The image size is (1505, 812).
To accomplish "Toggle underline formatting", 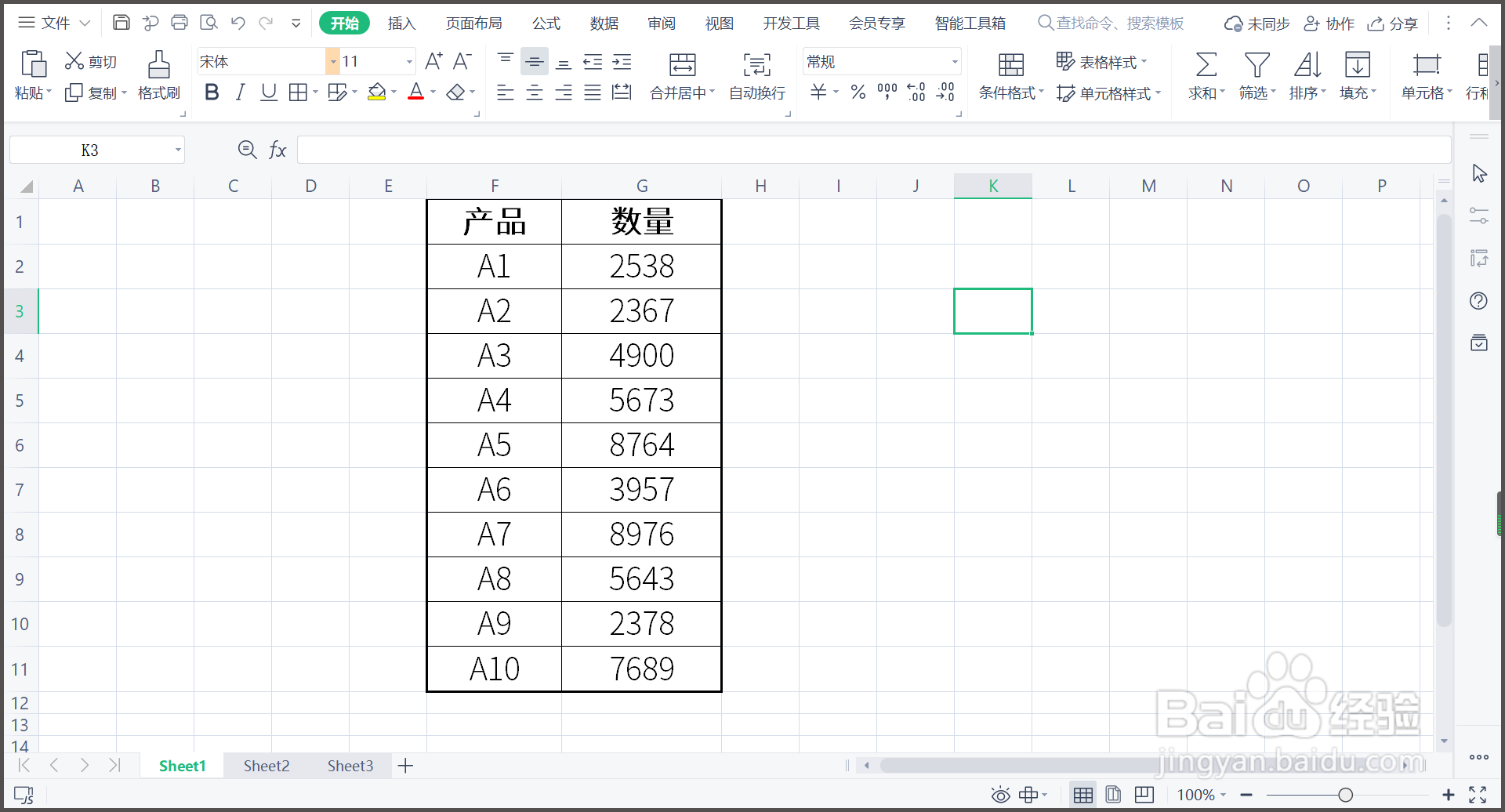I will pyautogui.click(x=269, y=92).
